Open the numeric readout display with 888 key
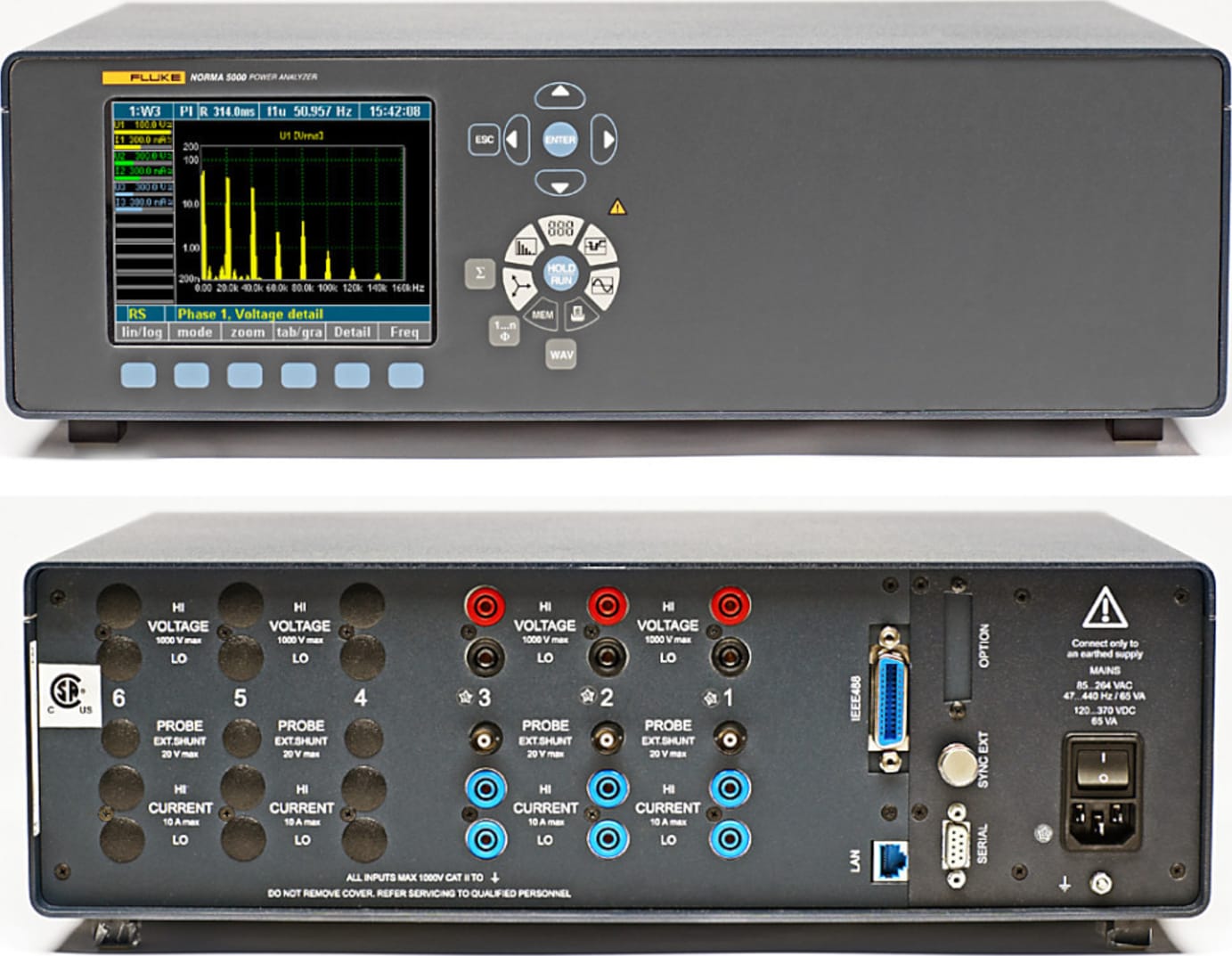Screen dimensions: 1232x956 pyautogui.click(x=559, y=229)
